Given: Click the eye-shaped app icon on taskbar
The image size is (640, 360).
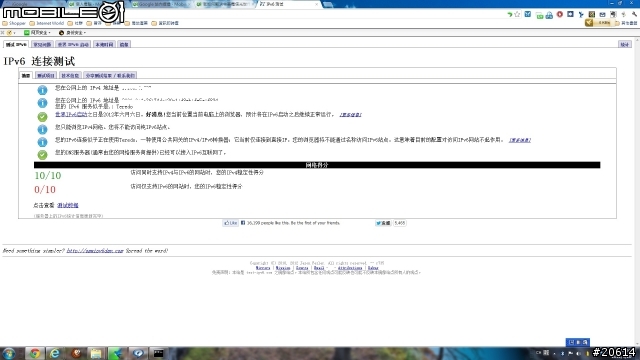Looking at the screenshot, I should [138, 353].
